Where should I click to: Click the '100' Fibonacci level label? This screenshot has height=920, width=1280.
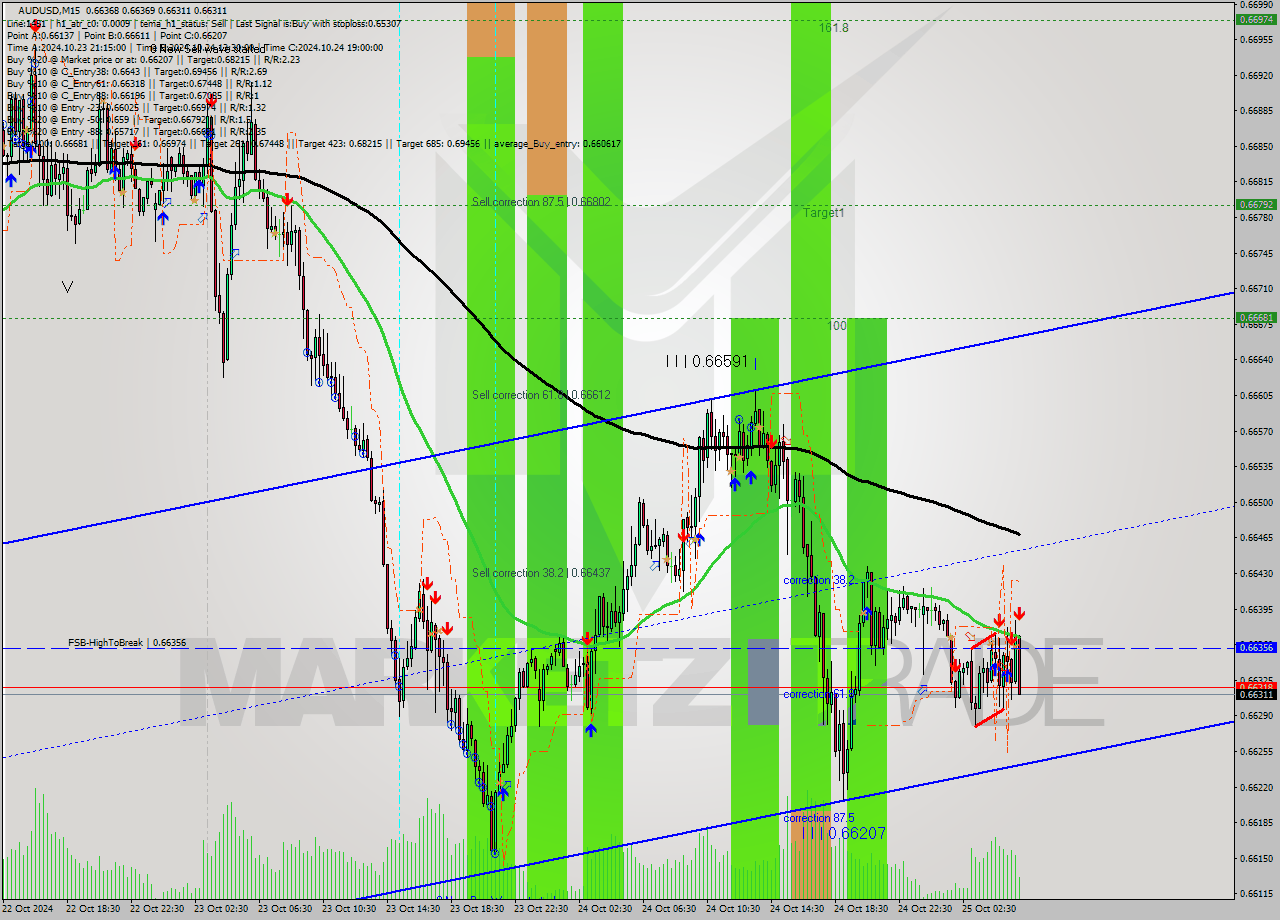pos(837,326)
